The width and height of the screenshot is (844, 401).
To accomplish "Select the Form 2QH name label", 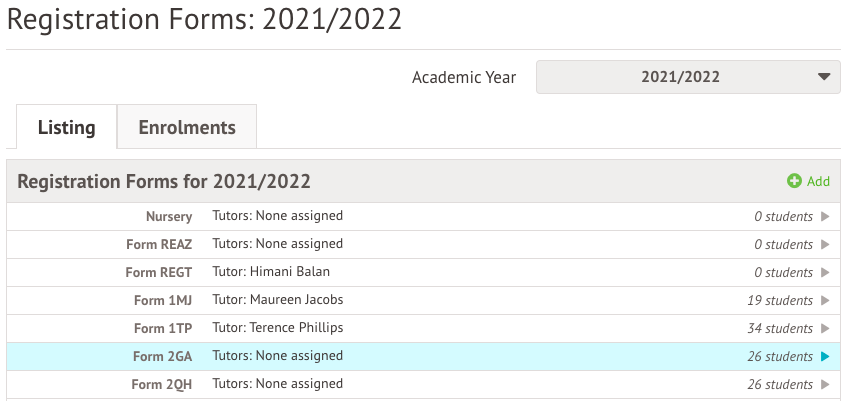I will [x=162, y=384].
